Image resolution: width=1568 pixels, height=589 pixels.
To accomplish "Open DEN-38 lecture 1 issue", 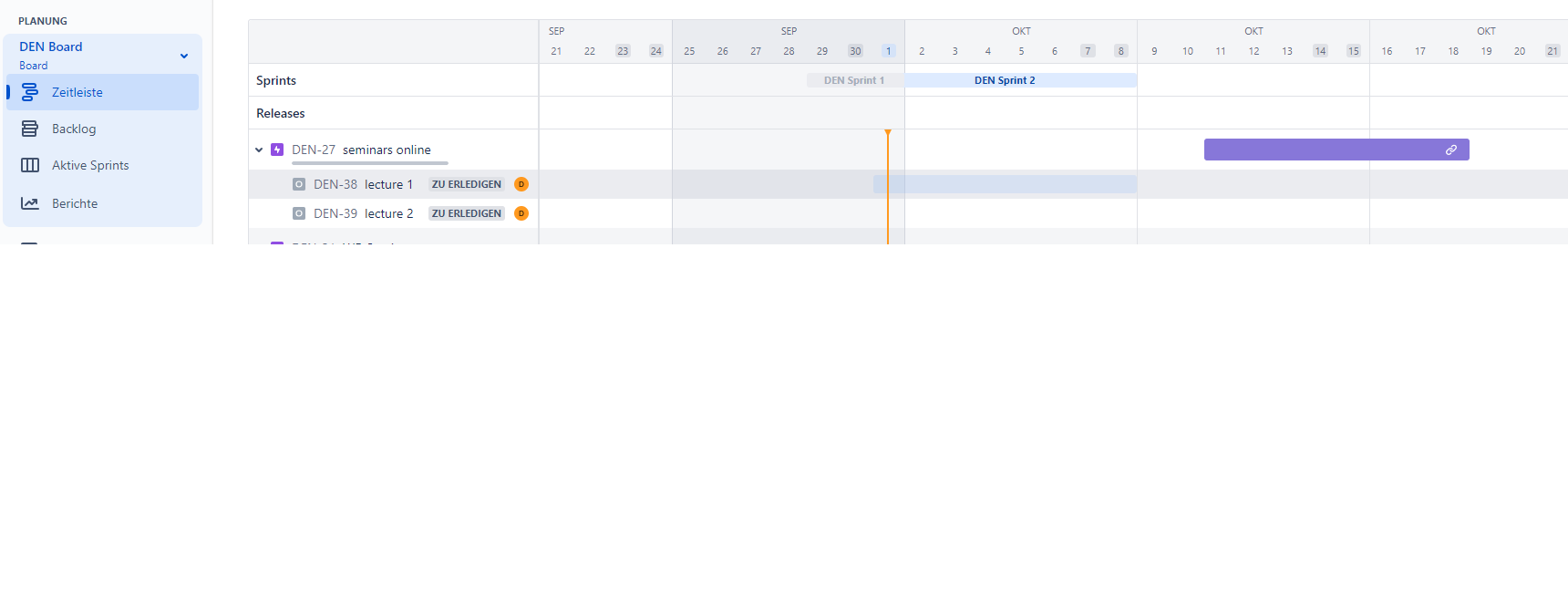I will (x=363, y=184).
